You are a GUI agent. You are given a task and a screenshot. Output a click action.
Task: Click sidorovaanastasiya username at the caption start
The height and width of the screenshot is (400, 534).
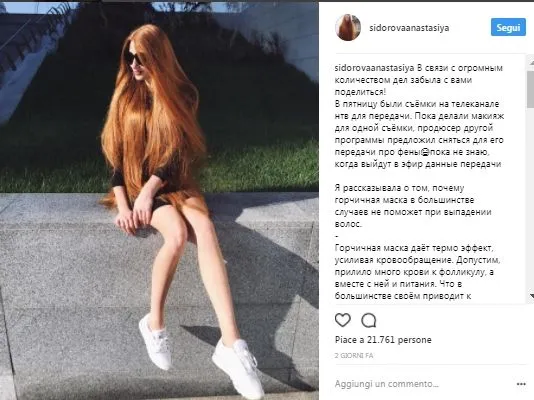click(374, 68)
